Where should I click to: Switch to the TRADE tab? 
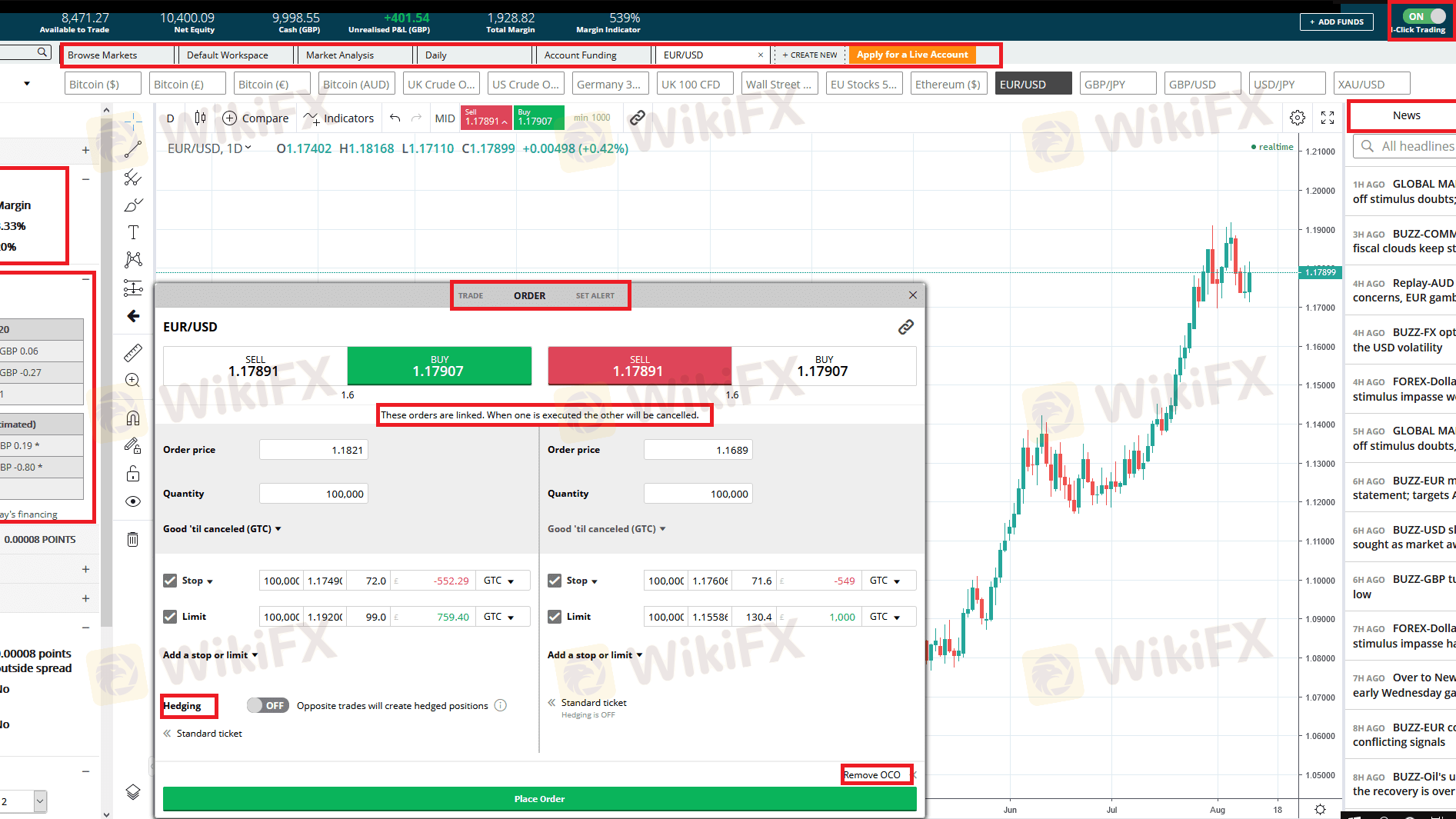point(471,296)
